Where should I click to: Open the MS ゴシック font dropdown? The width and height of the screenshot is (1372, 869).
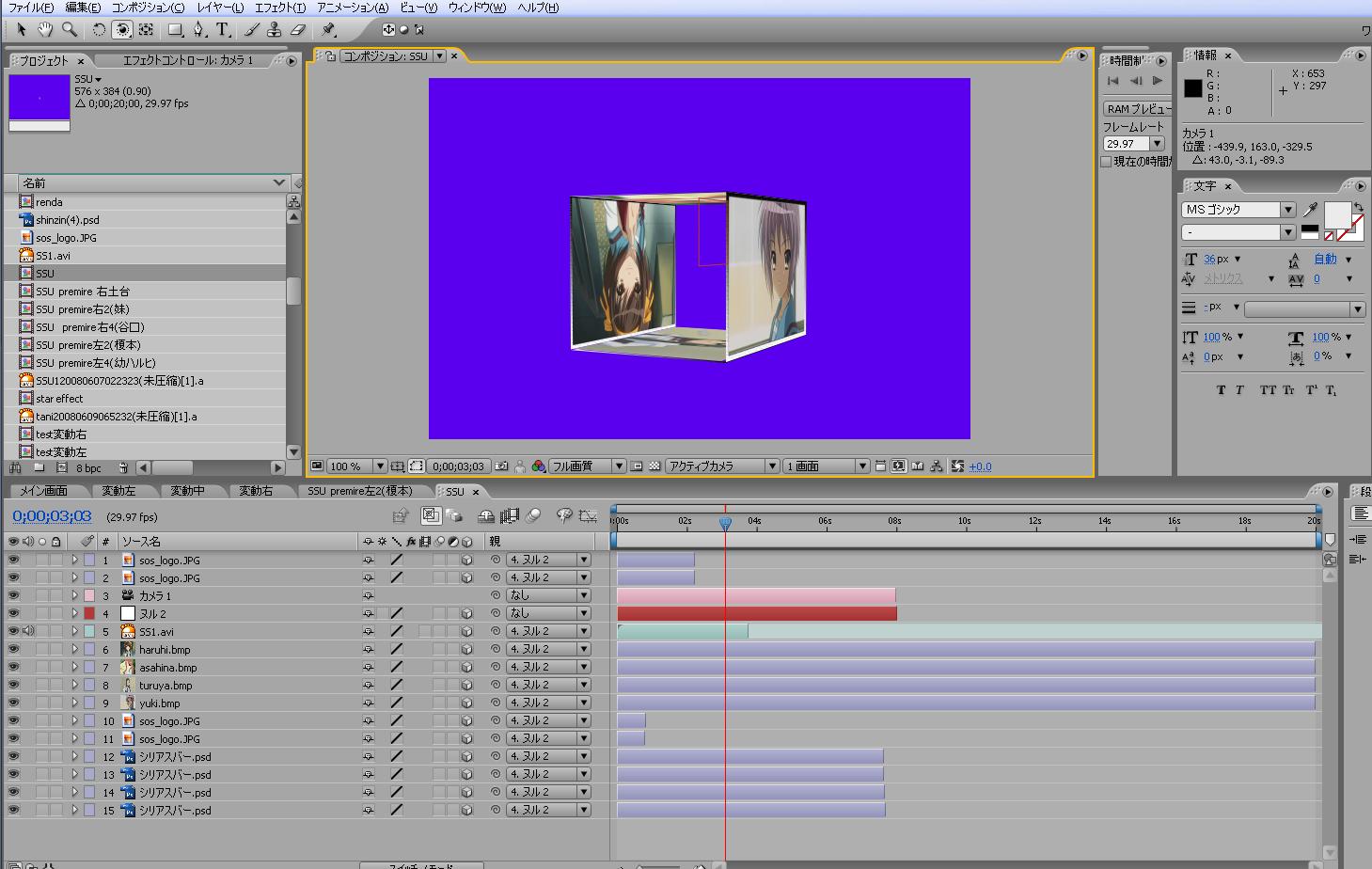(1239, 210)
